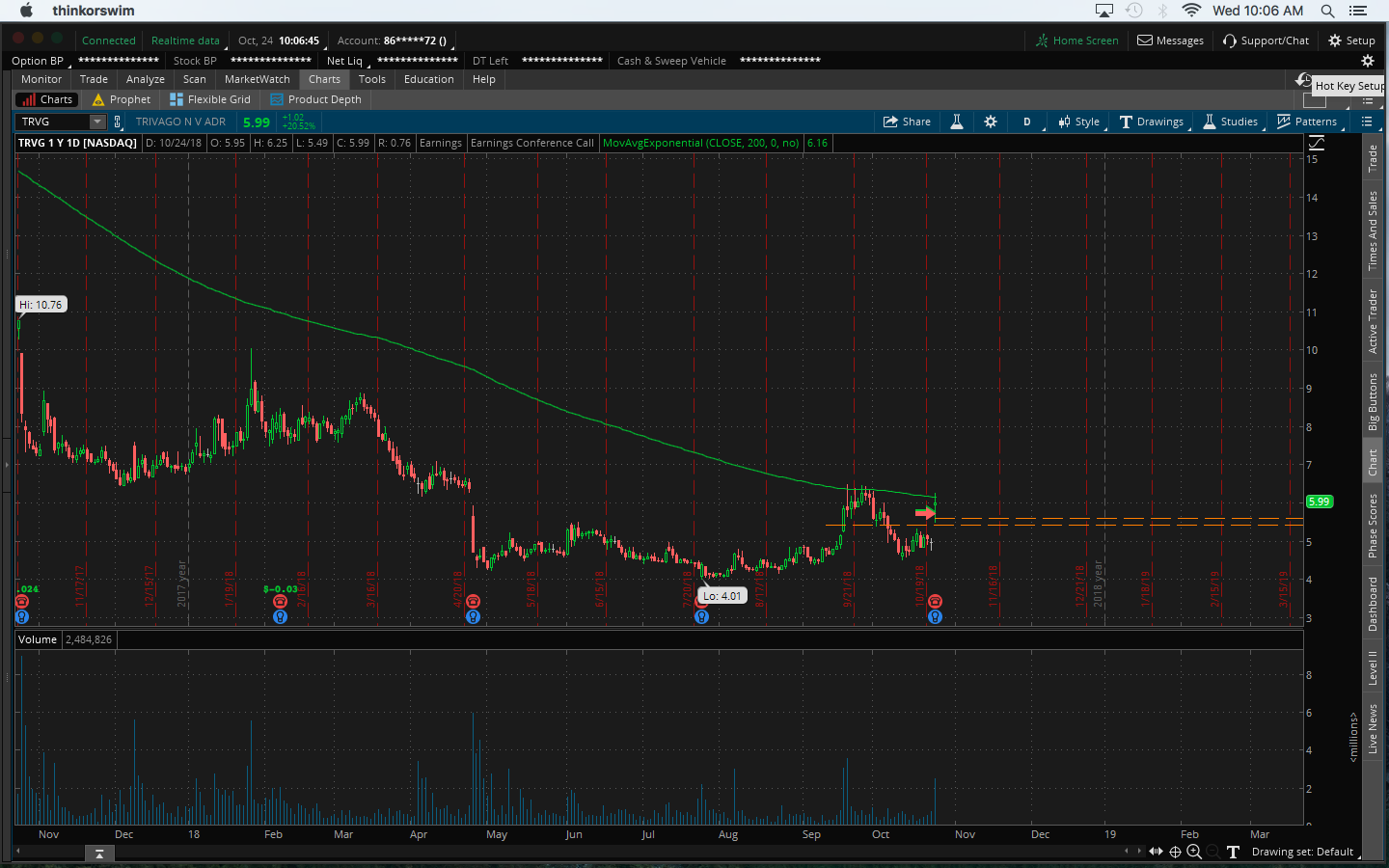Open the Live News side panel
This screenshot has height=868, width=1389.
[1373, 729]
